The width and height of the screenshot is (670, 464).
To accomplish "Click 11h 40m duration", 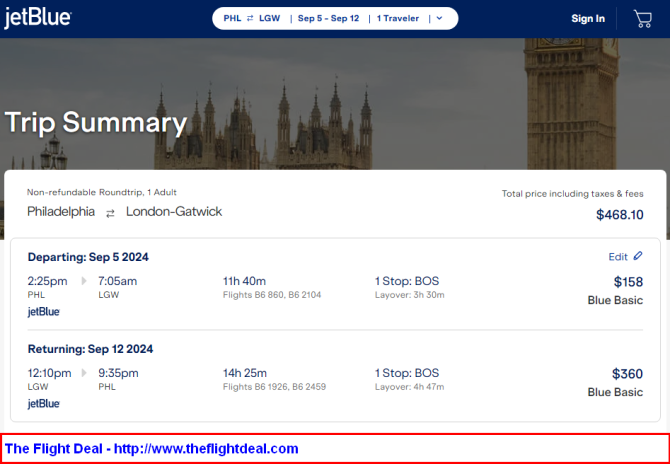I will [x=244, y=281].
